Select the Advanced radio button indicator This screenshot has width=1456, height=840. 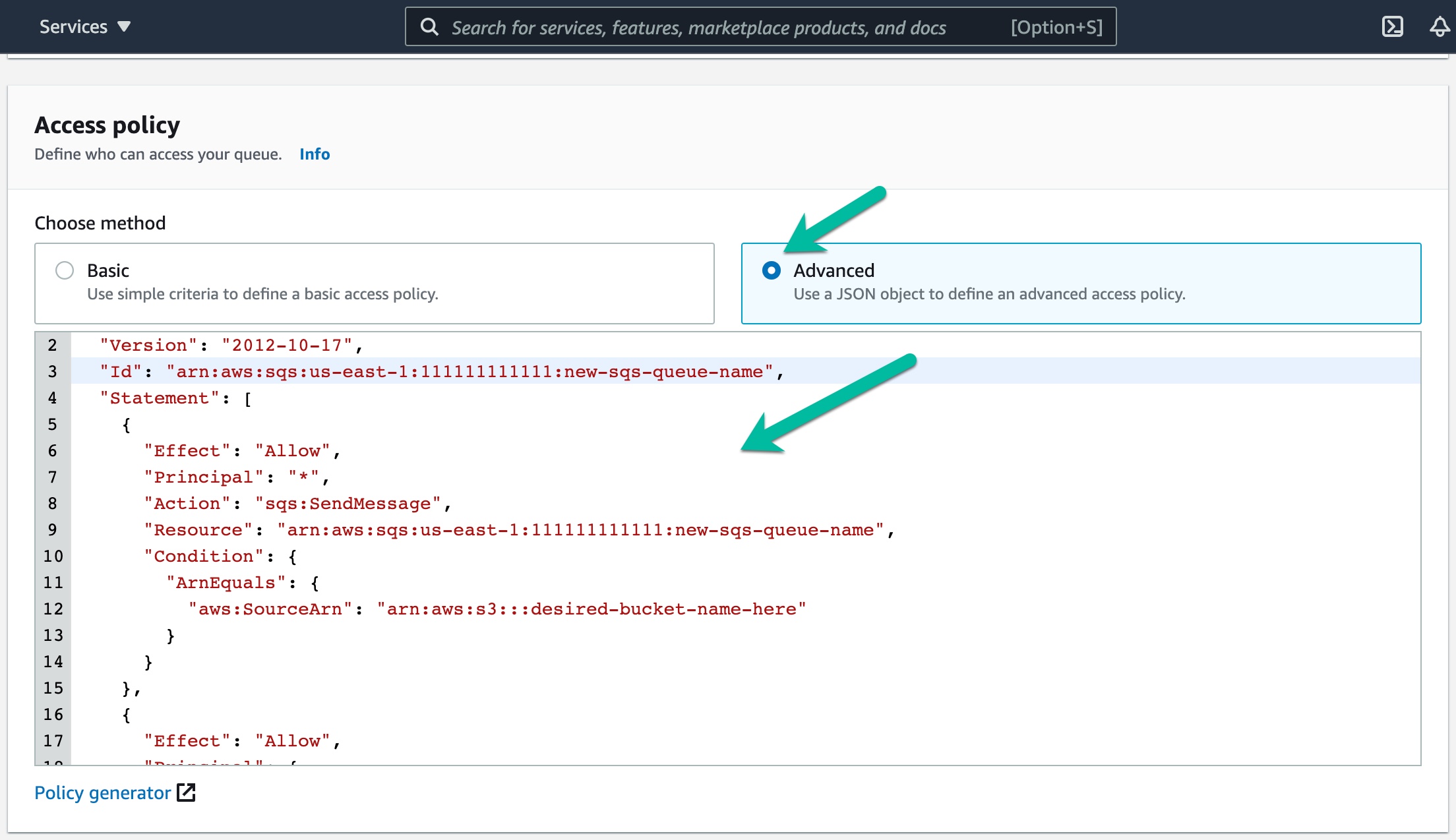[771, 270]
